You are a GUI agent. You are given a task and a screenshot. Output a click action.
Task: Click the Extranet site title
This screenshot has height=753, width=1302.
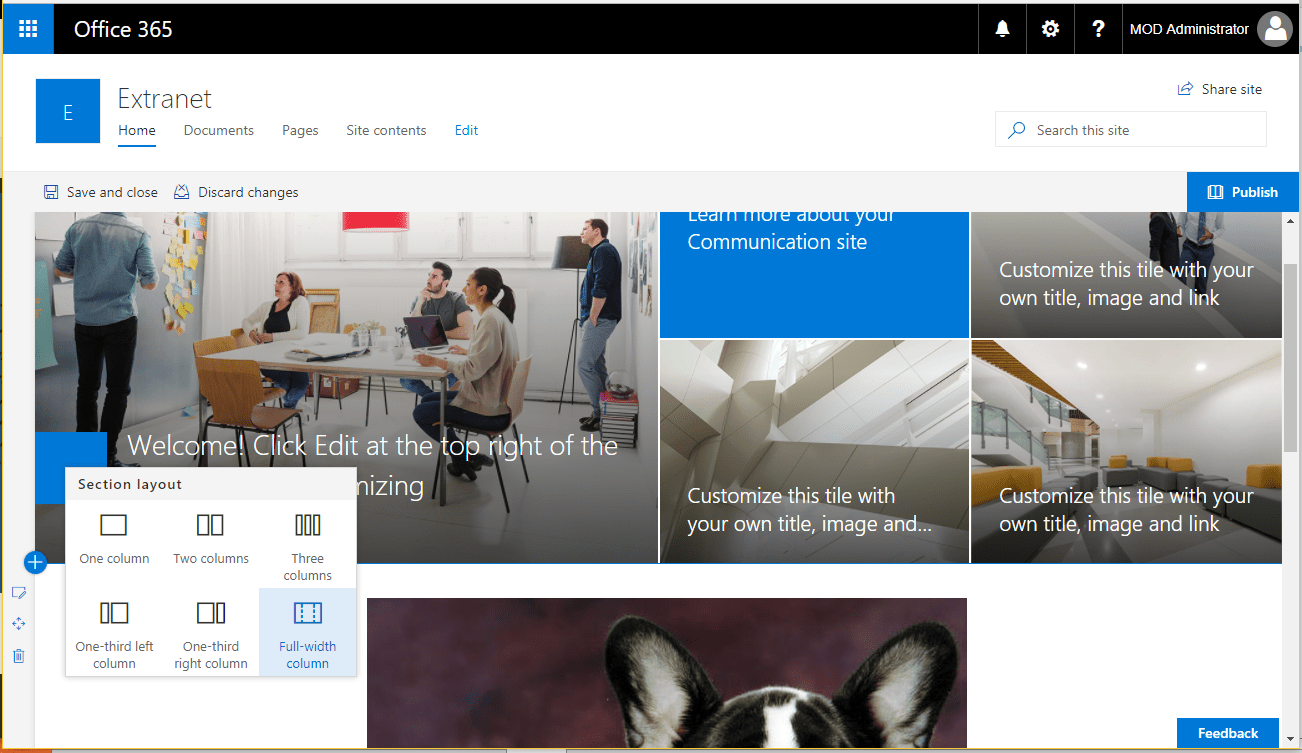165,99
